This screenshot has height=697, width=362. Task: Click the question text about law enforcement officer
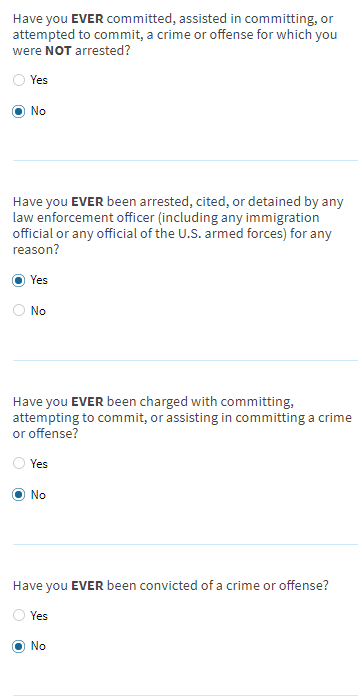pyautogui.click(x=178, y=225)
